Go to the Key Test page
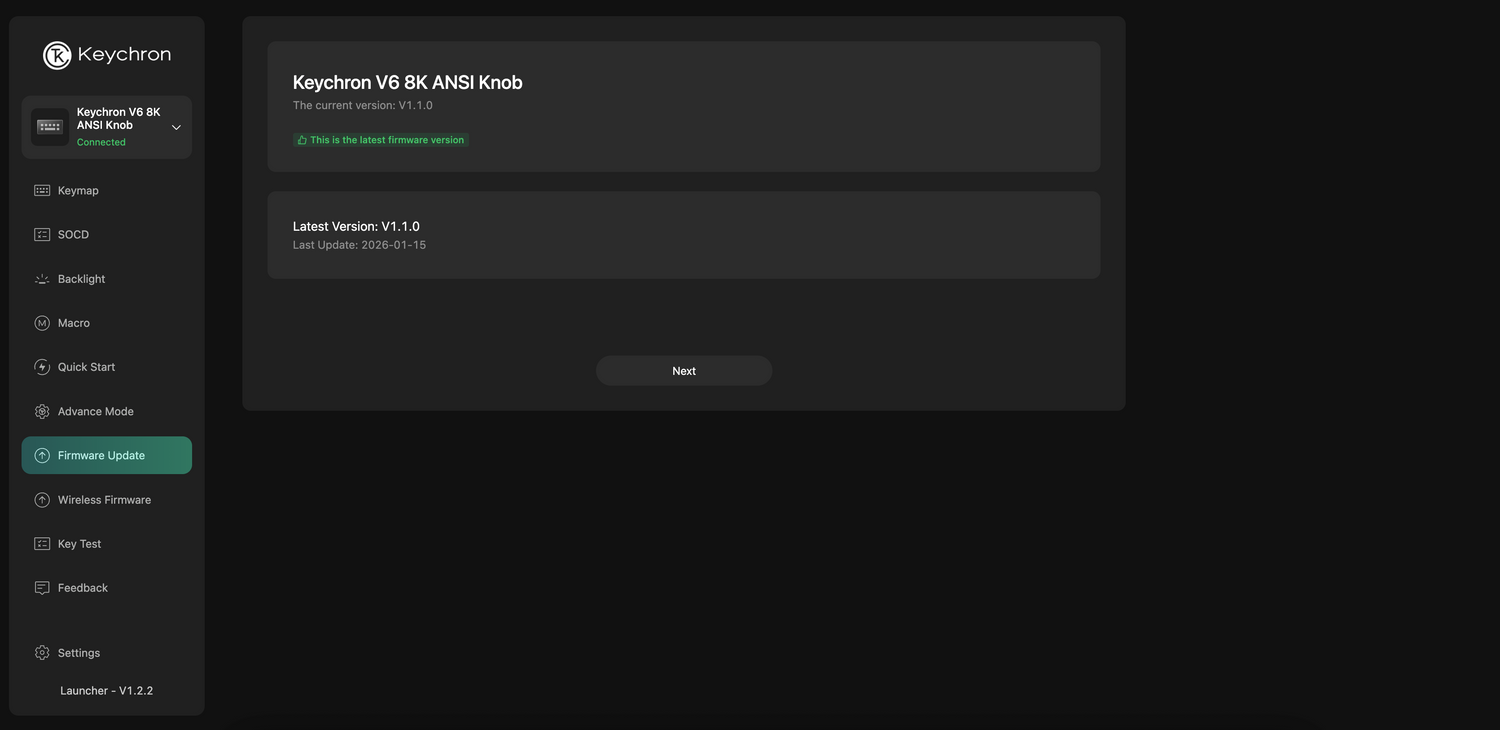Screen dimensions: 1500x730 80,544
